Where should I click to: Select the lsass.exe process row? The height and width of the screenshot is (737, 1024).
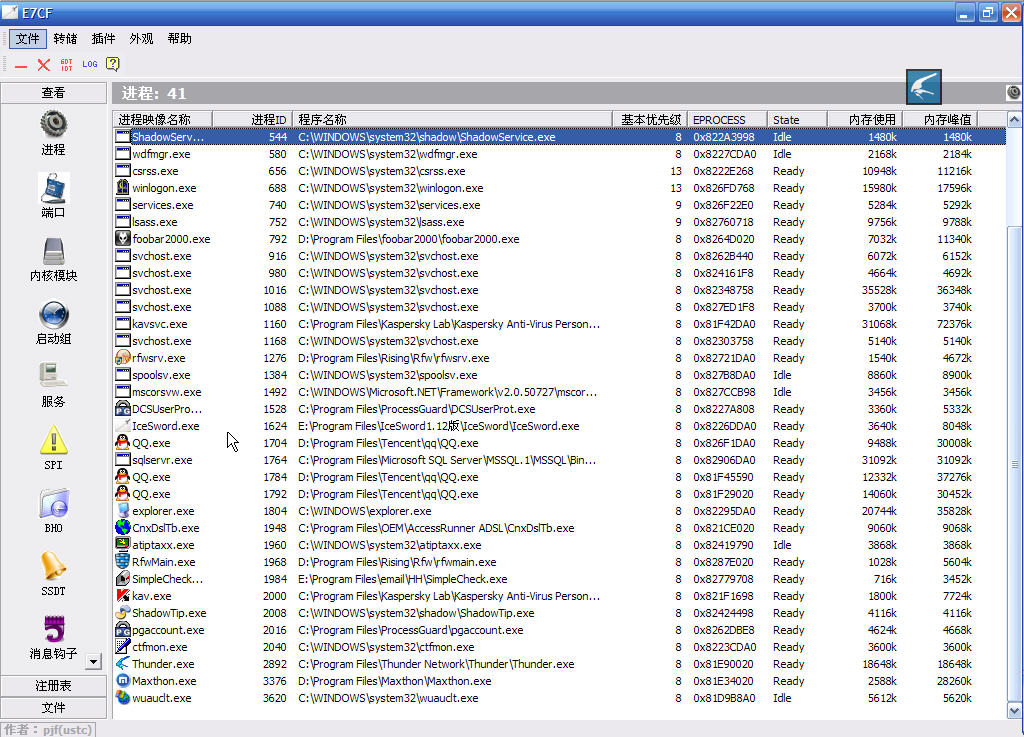coord(559,222)
